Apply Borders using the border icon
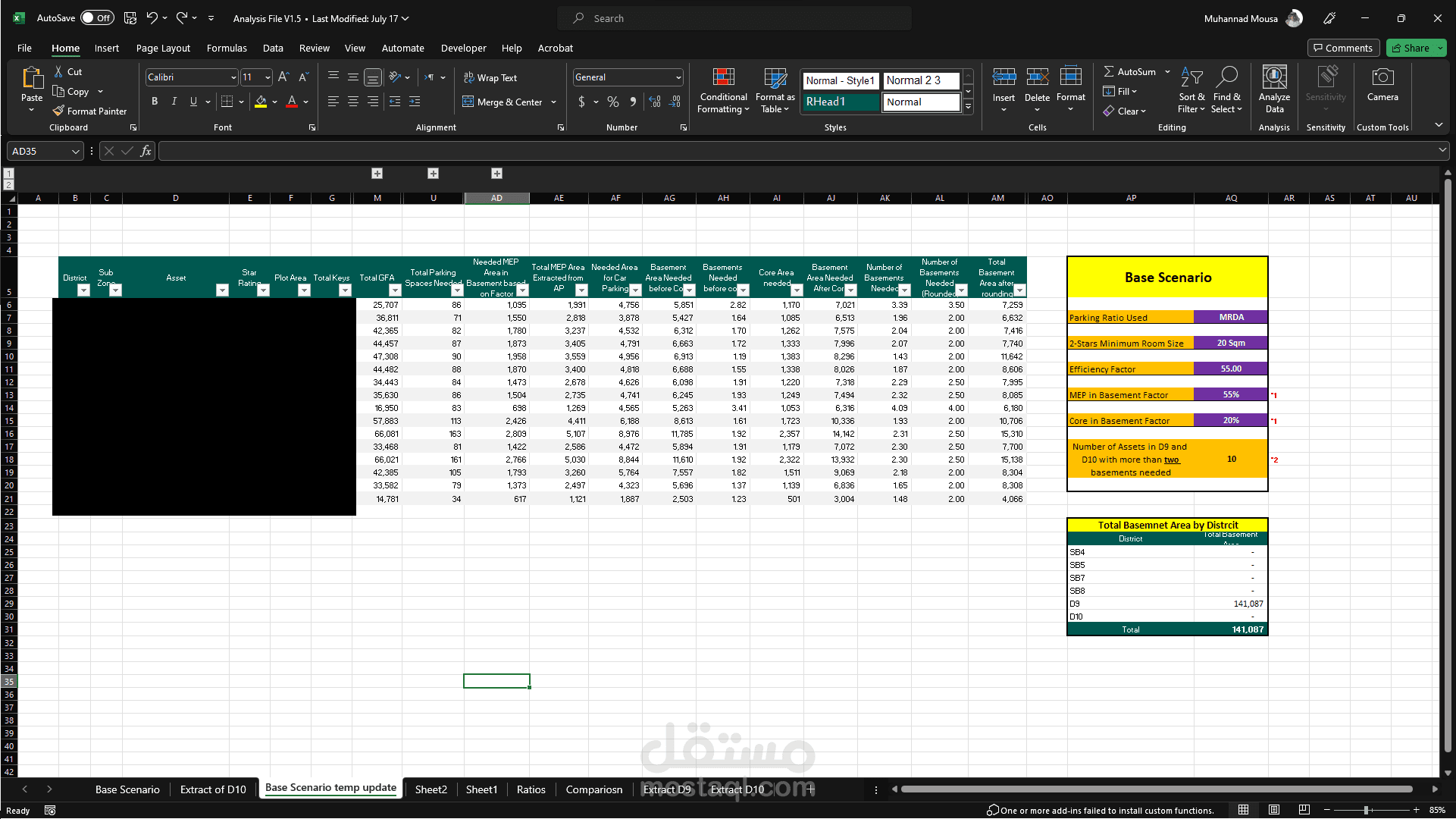The height and width of the screenshot is (819, 1456). pyautogui.click(x=227, y=102)
